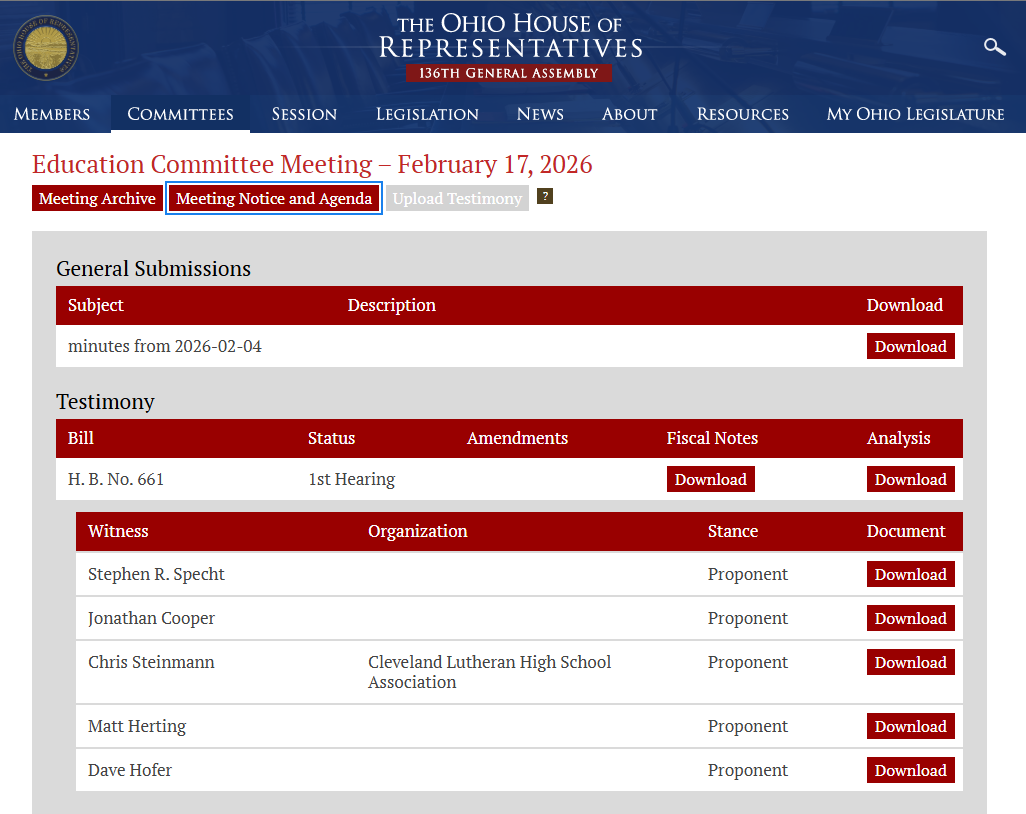The height and width of the screenshot is (814, 1026).
Task: Click the Meeting Archive button
Action: pyautogui.click(x=97, y=198)
